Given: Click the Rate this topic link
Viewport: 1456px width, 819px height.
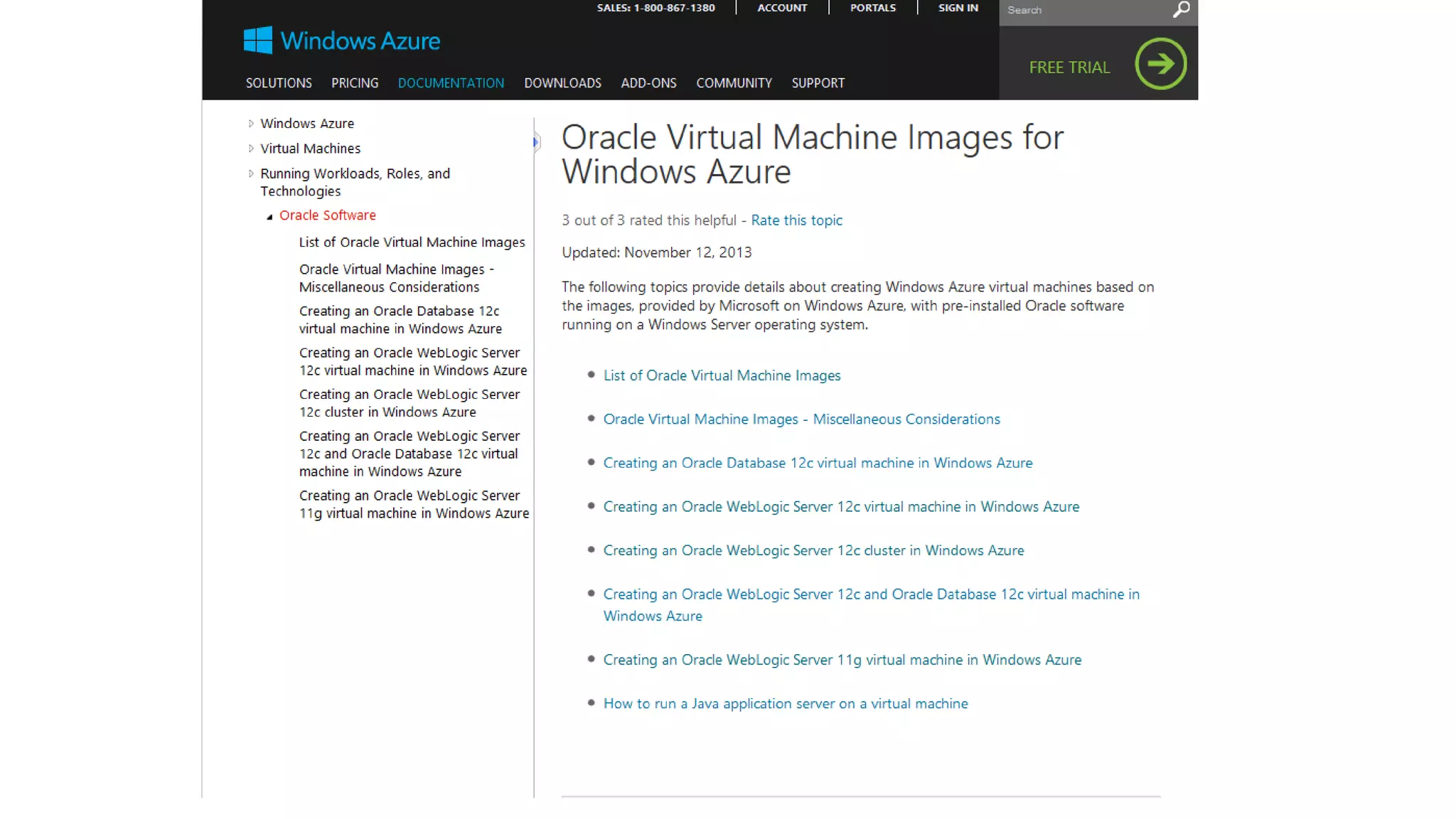Looking at the screenshot, I should (x=796, y=220).
